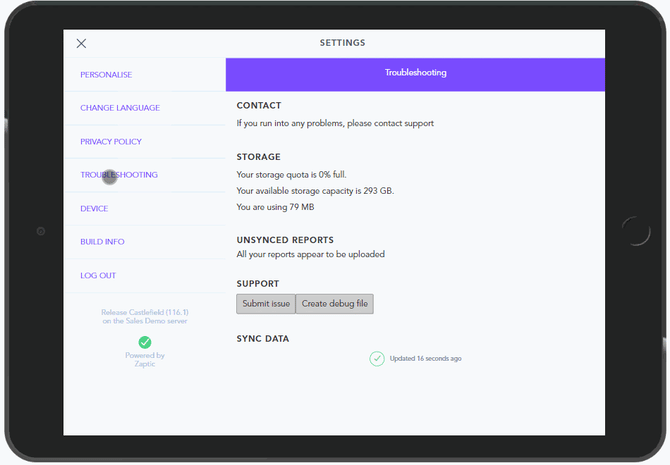Click the Submit issue button
This screenshot has width=670, height=465.
[266, 304]
